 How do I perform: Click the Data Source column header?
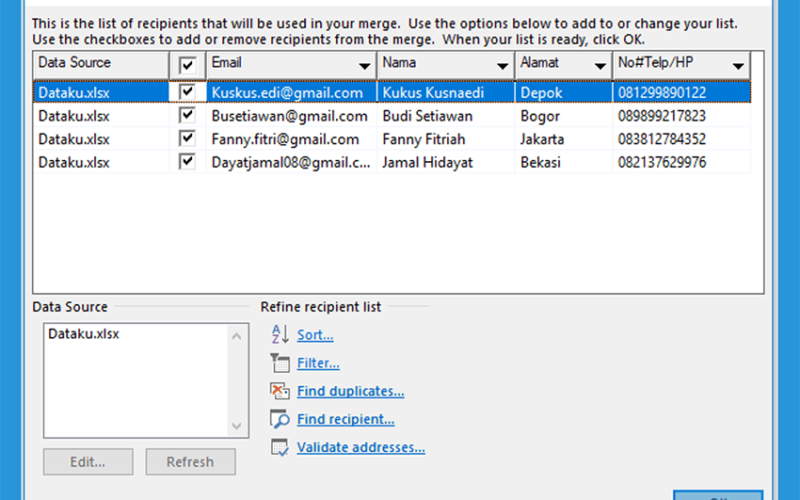click(x=101, y=65)
